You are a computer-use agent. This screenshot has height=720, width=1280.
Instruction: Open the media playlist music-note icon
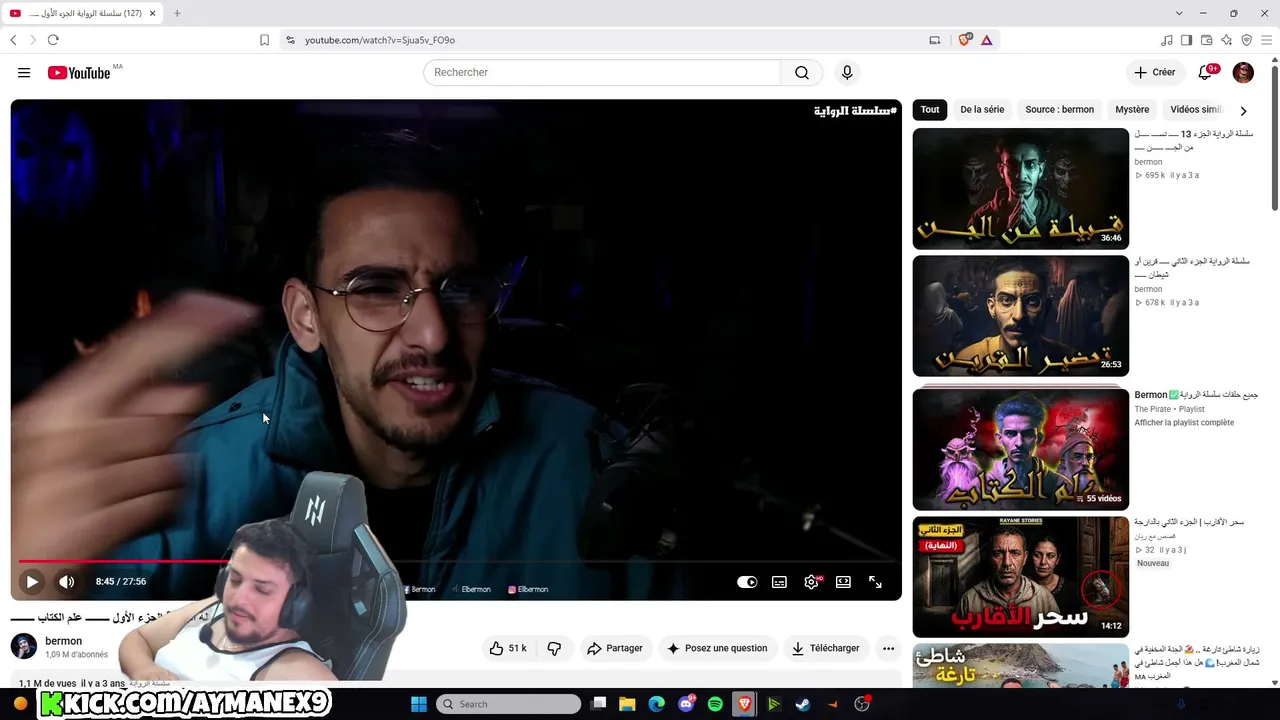(x=1167, y=40)
